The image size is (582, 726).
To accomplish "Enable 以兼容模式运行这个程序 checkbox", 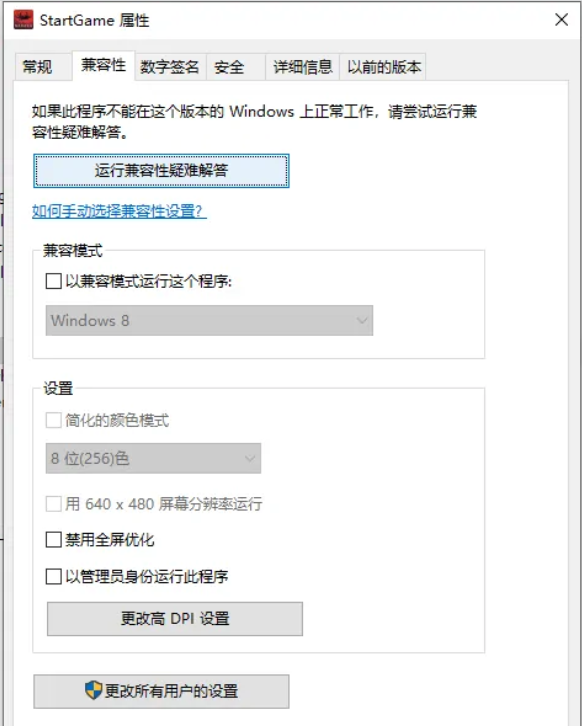I will (x=54, y=281).
